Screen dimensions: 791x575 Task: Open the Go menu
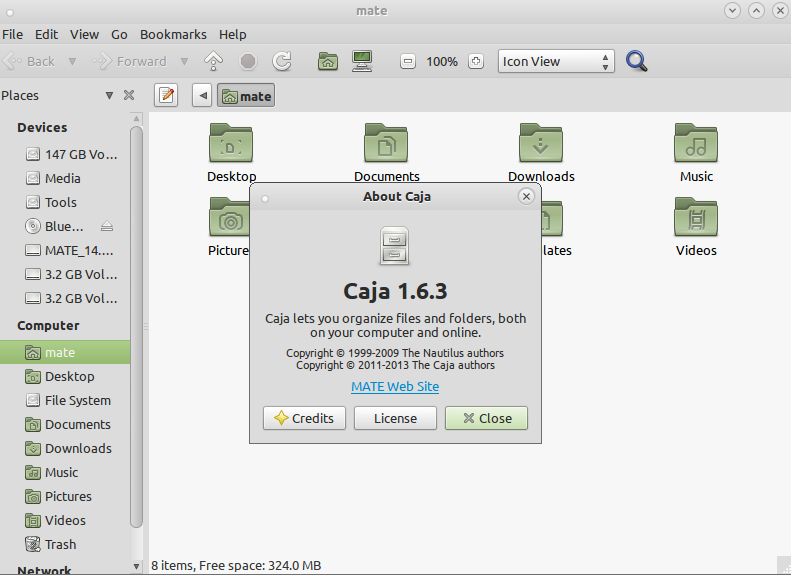coord(119,34)
